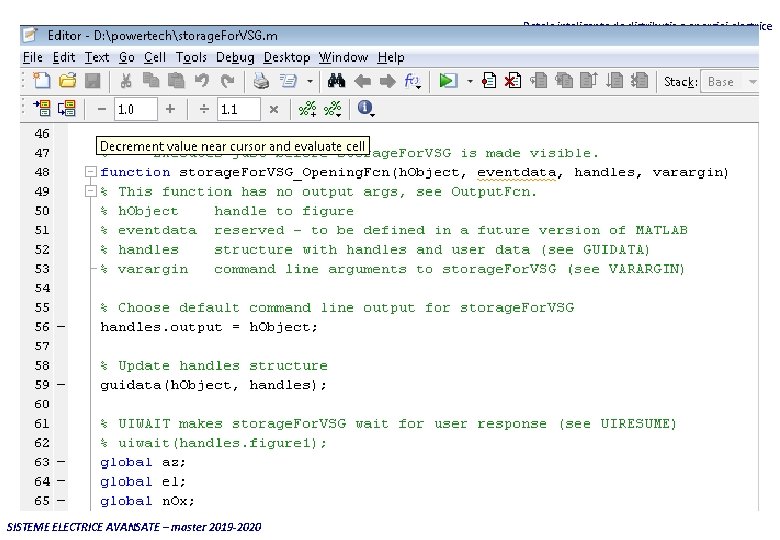Toggle breakpoint dash on line 64
Screen dimensions: 780x540
[x=61, y=481]
